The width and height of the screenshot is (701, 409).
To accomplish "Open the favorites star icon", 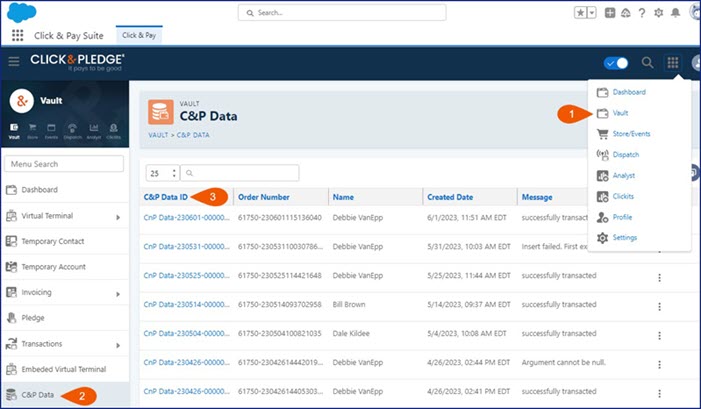I will click(x=580, y=13).
